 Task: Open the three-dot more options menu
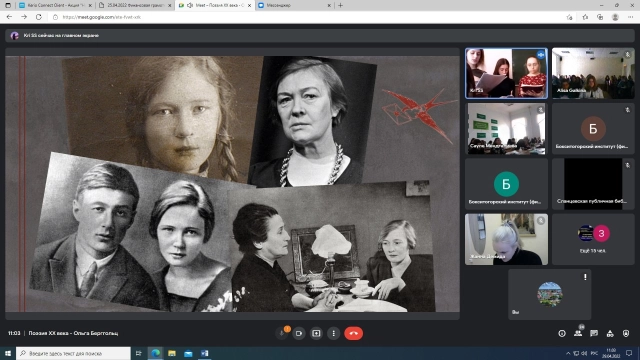pos(333,333)
